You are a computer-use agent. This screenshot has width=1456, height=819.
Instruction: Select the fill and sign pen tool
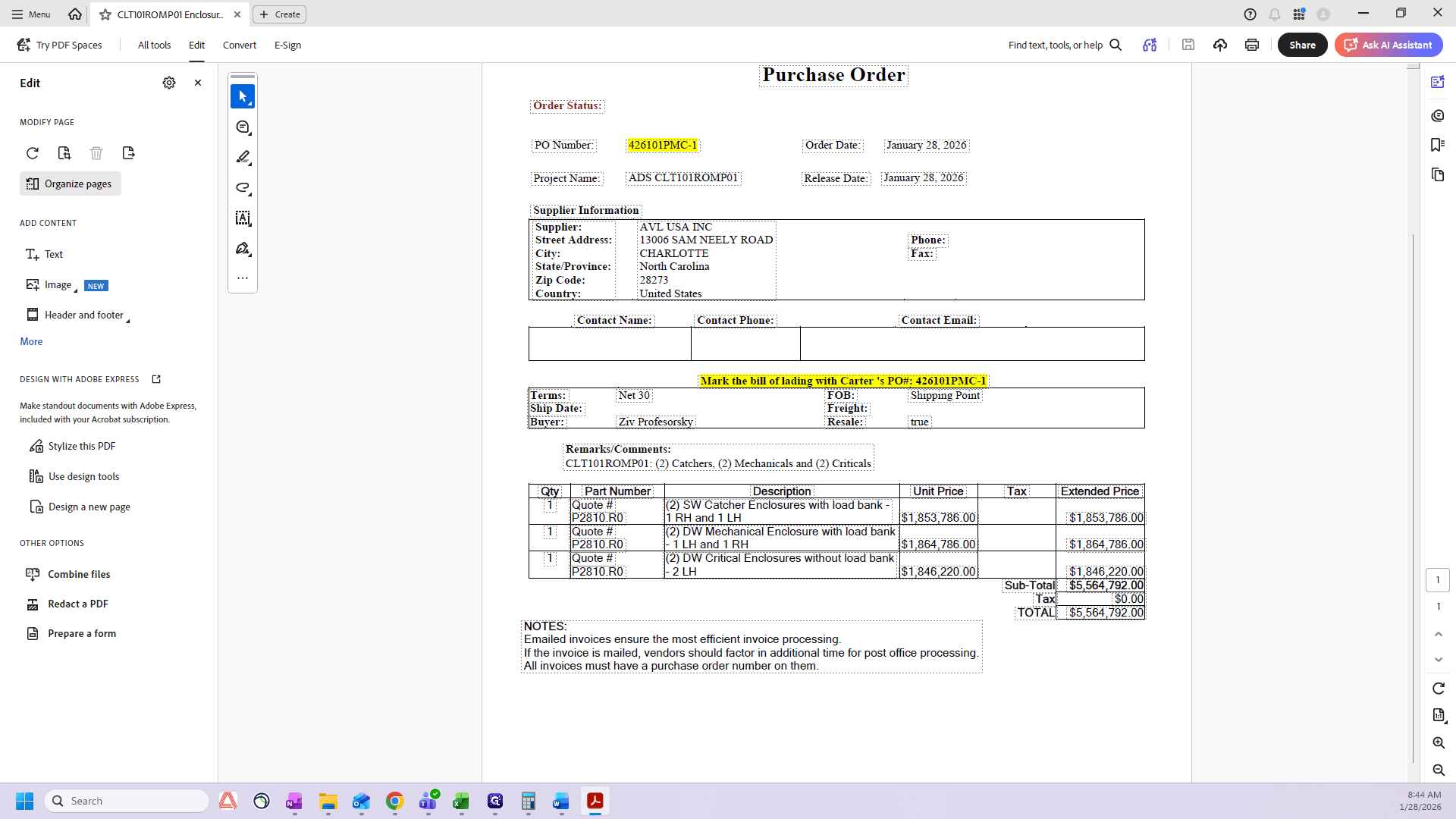[243, 249]
